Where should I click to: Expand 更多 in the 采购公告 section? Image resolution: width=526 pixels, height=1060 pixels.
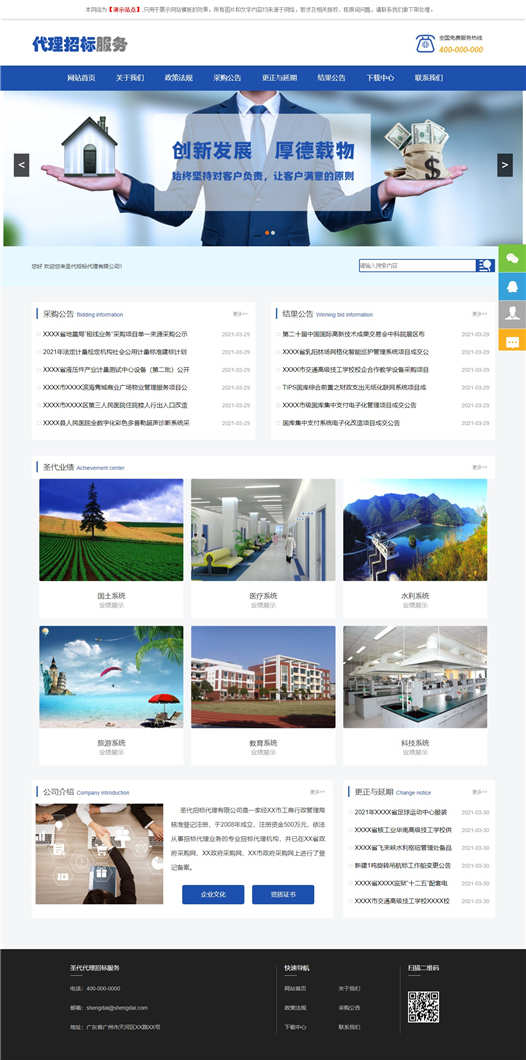coord(241,314)
